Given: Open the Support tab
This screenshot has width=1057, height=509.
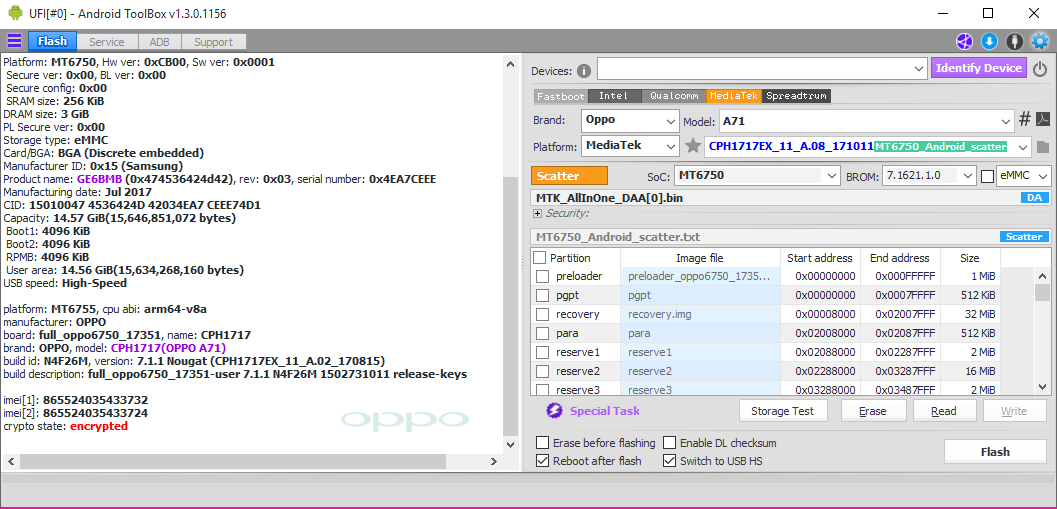Looking at the screenshot, I should 213,42.
